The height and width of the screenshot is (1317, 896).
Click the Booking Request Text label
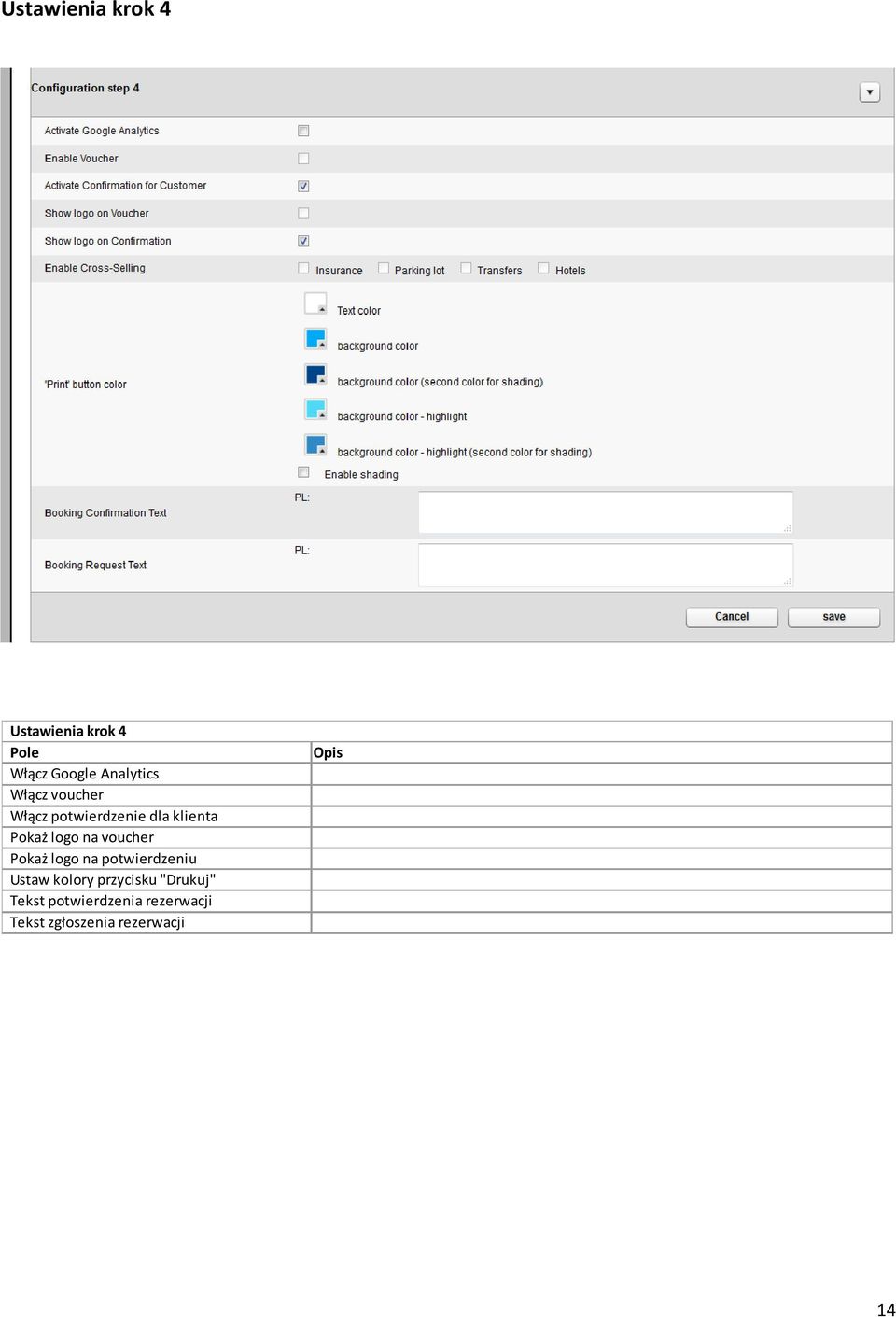tap(95, 566)
